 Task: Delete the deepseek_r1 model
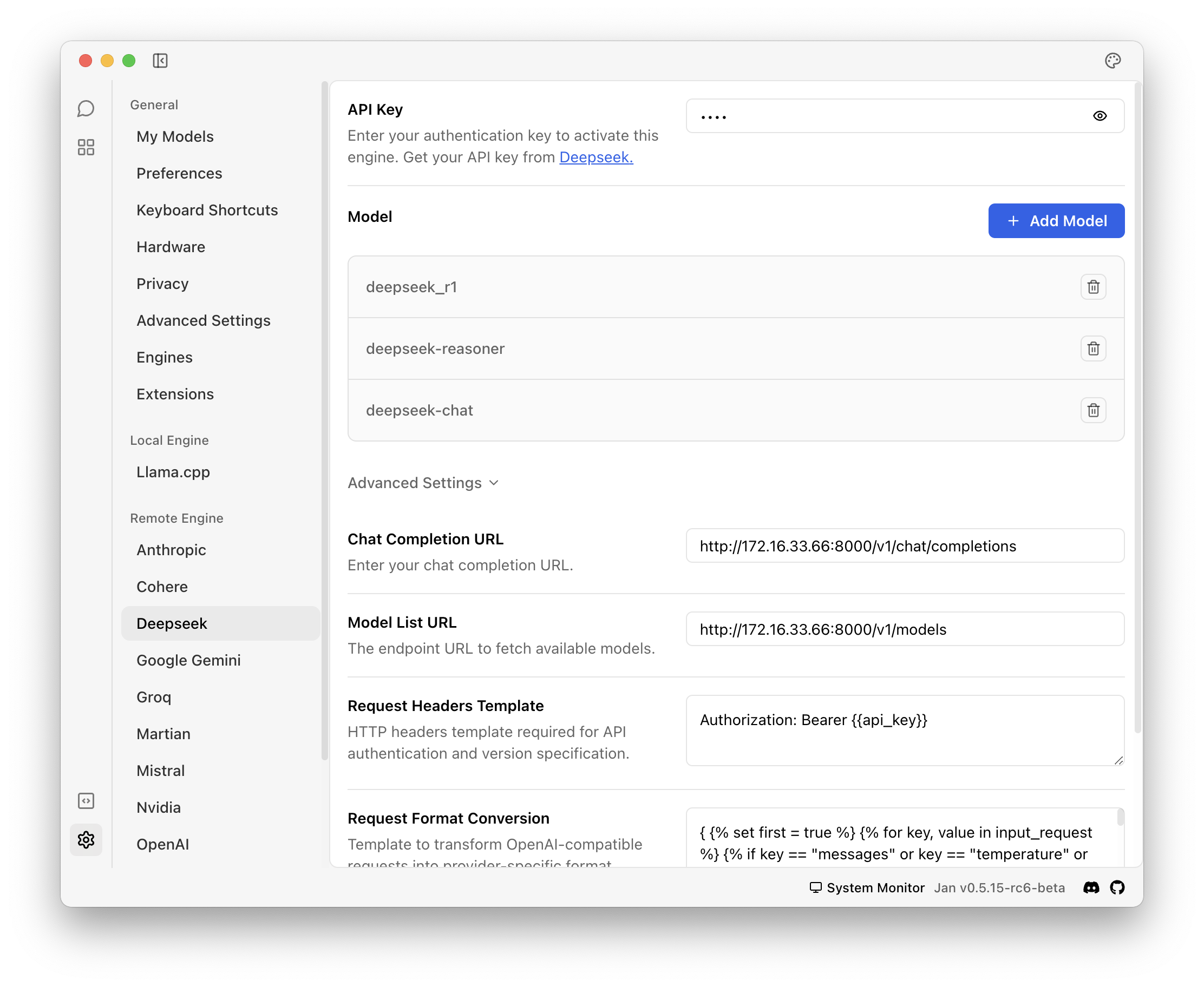click(x=1092, y=287)
